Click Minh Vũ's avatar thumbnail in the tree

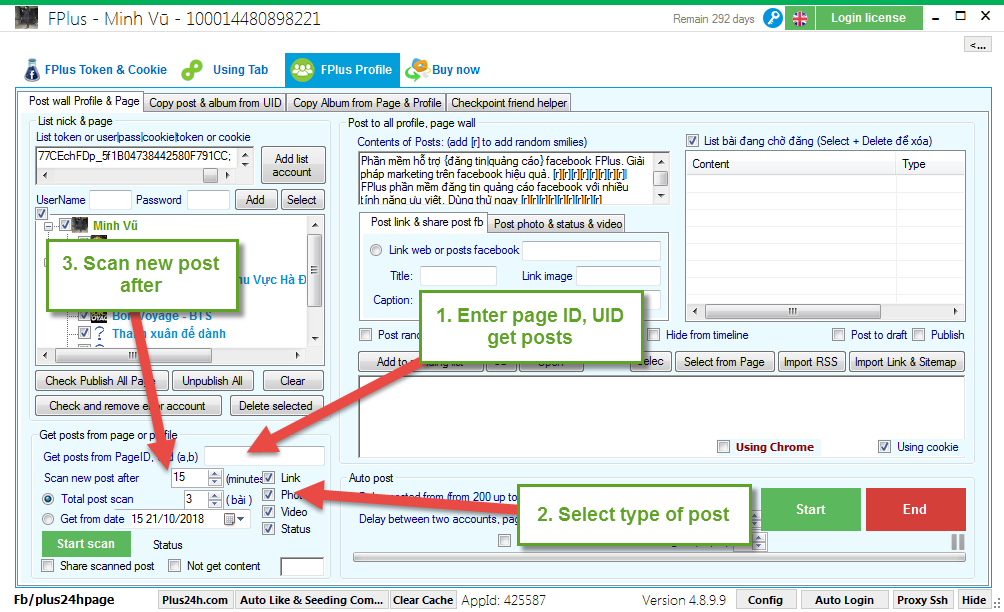(80, 225)
